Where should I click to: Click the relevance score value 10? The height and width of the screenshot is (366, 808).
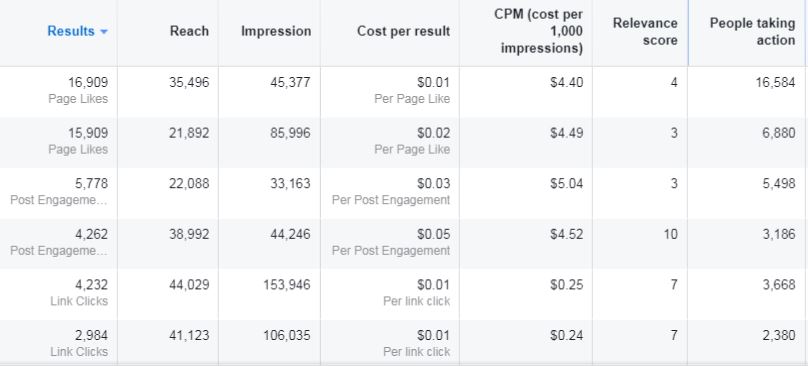point(670,235)
